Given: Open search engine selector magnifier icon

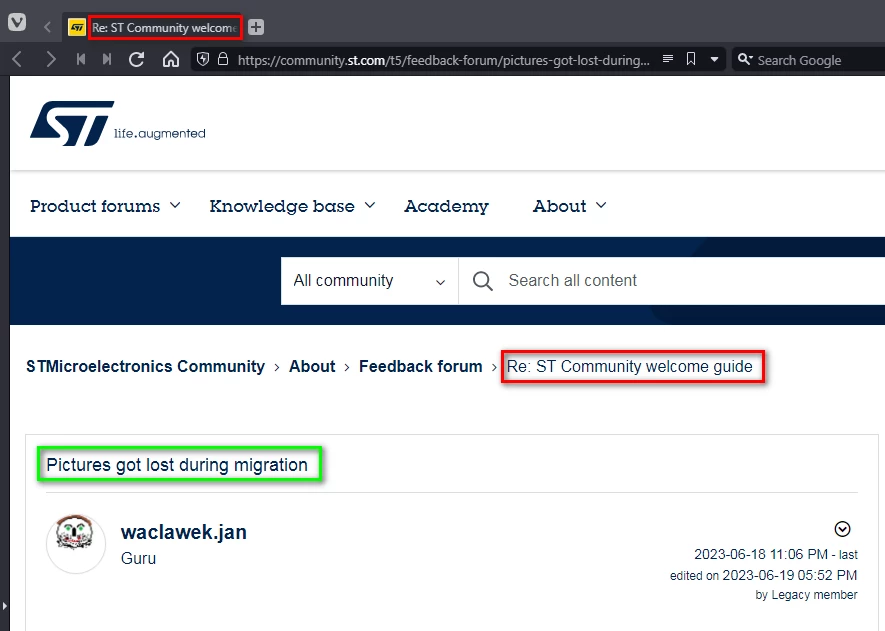Looking at the screenshot, I should click(745, 59).
